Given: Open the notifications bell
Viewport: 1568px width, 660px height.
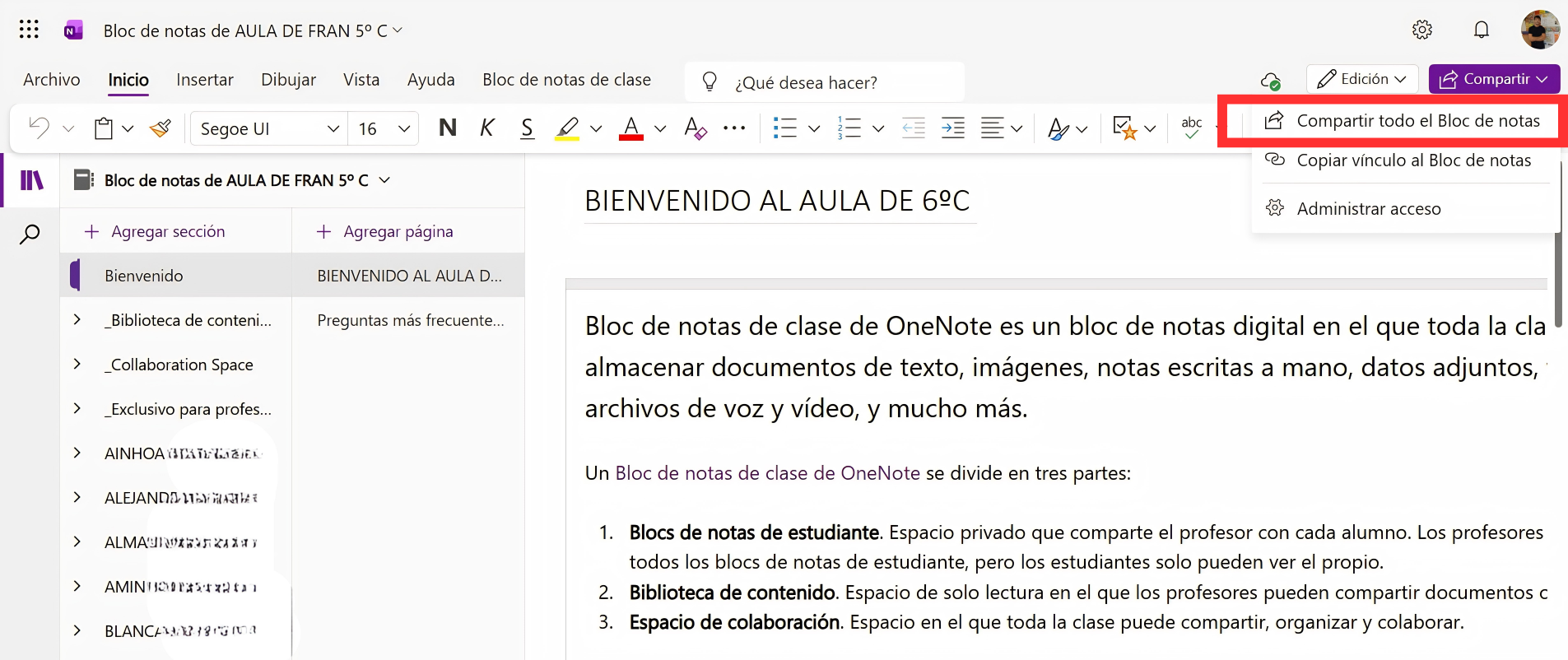Looking at the screenshot, I should (1482, 30).
